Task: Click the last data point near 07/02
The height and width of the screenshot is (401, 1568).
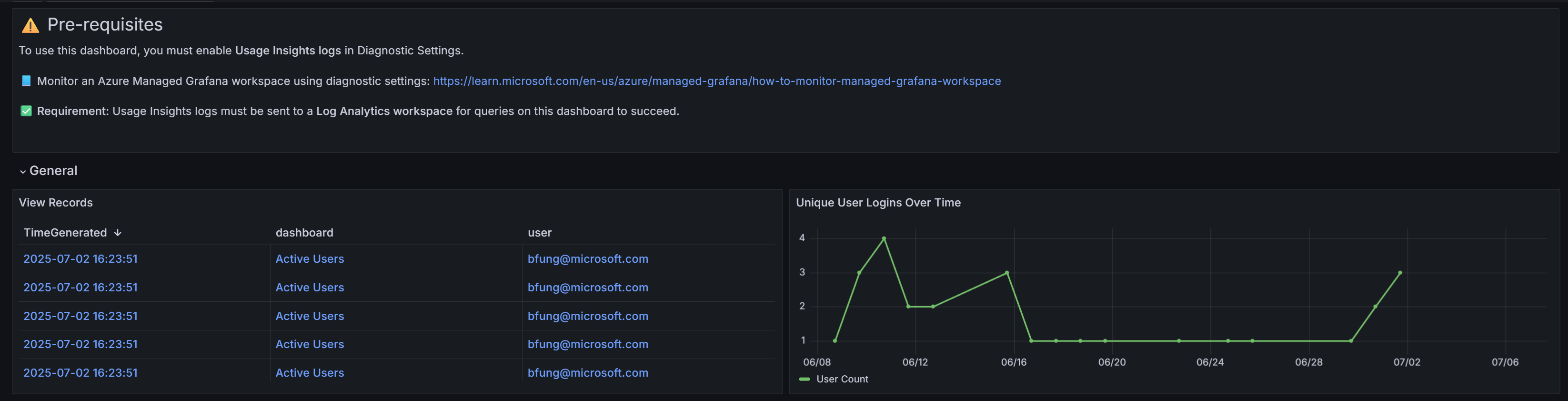Action: tap(1400, 273)
